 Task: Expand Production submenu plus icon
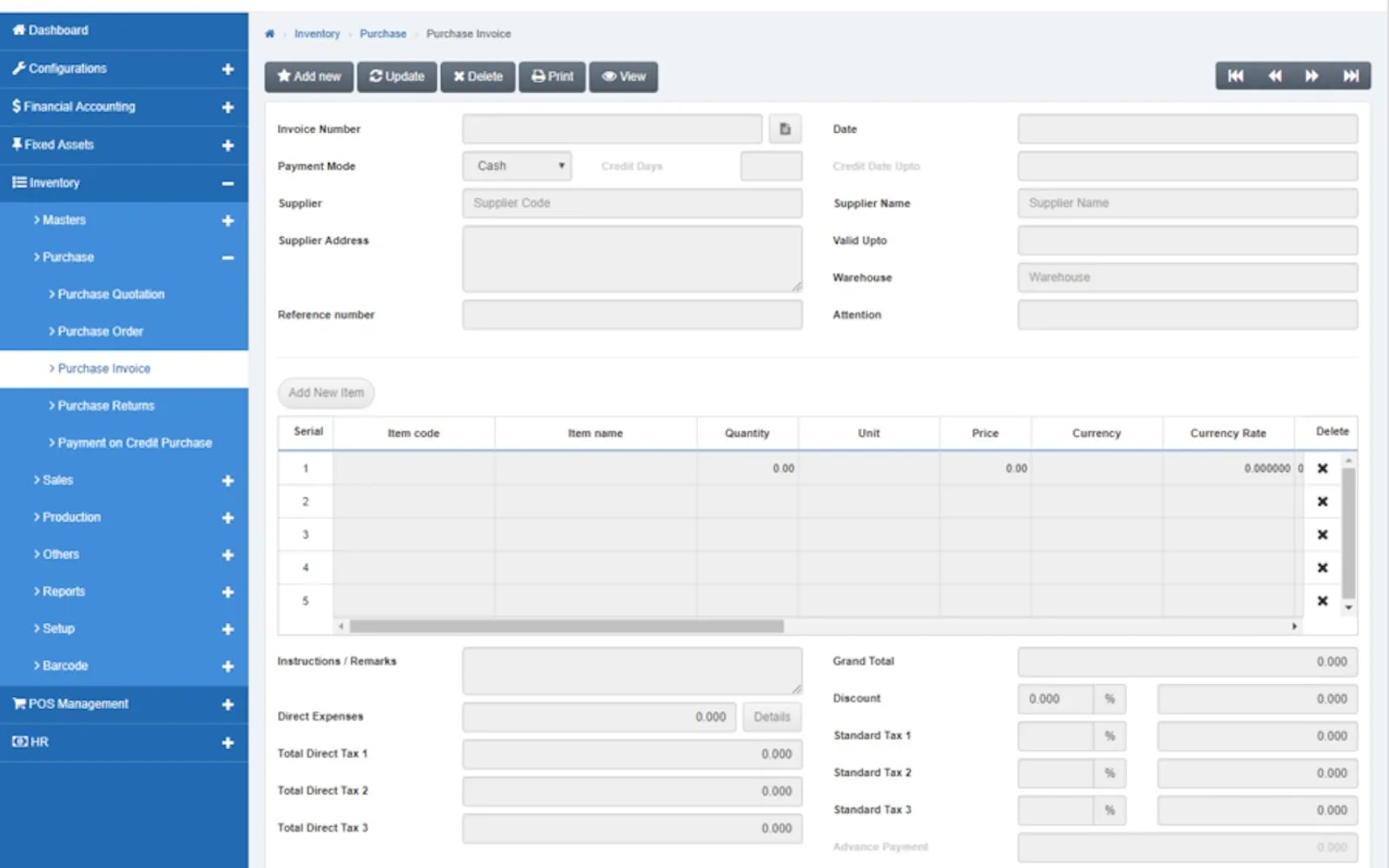pyautogui.click(x=227, y=517)
